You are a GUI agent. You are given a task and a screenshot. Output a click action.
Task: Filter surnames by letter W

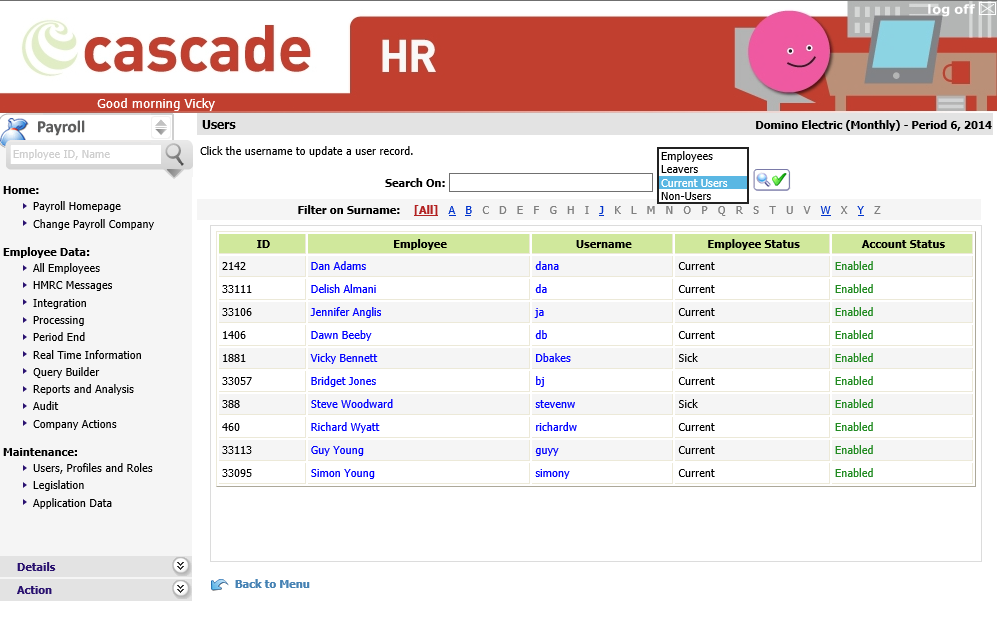pos(825,210)
